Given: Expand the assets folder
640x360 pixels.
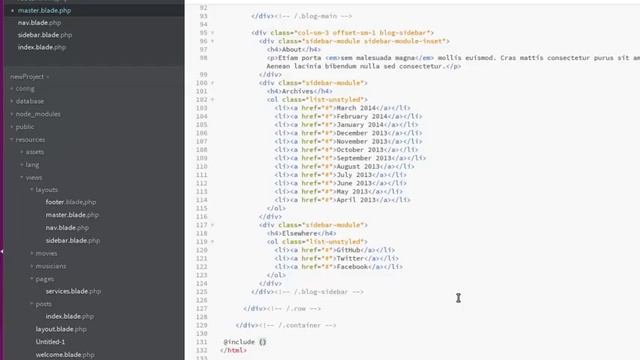Looking at the screenshot, I should [22, 152].
